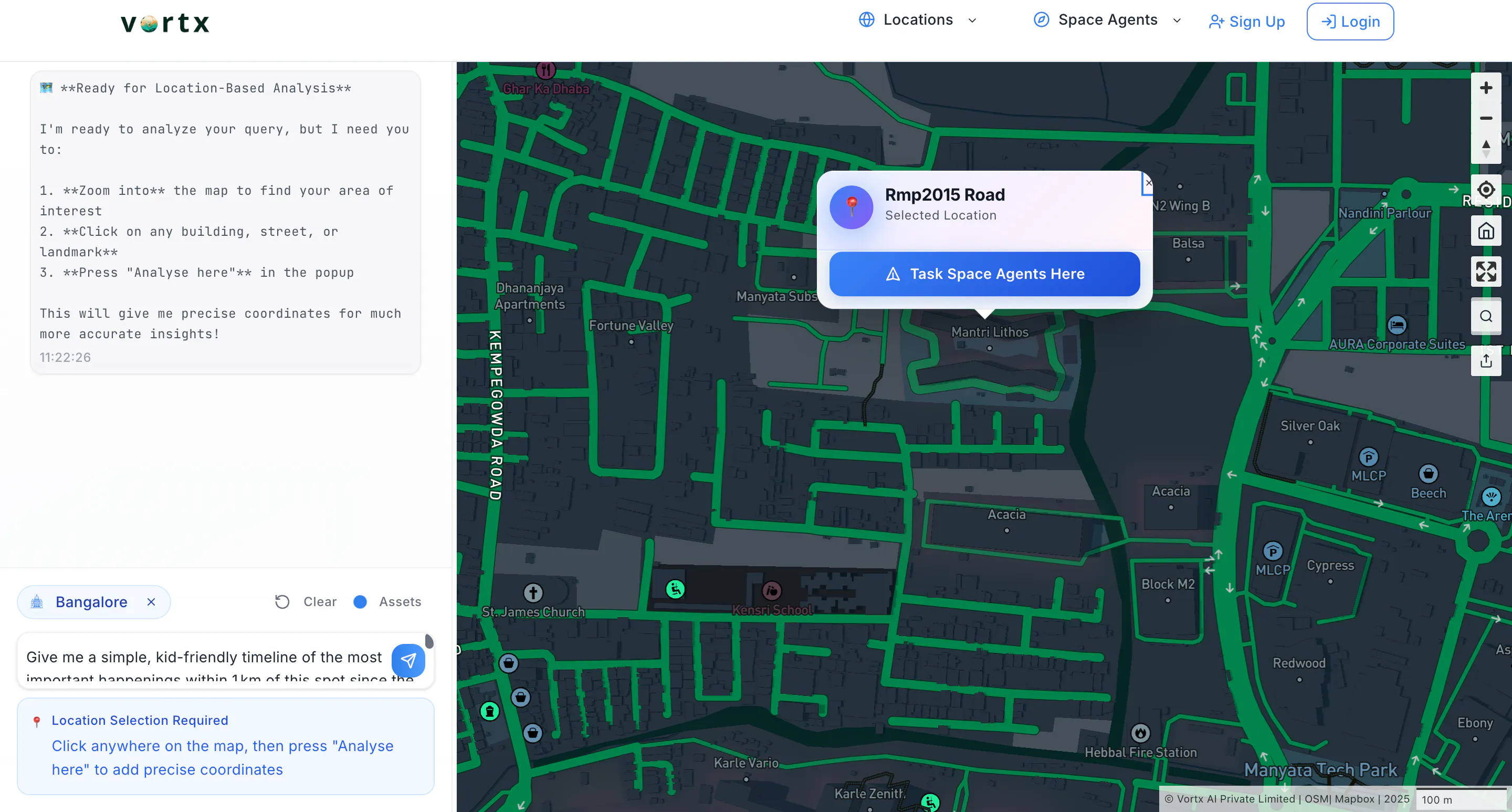The height and width of the screenshot is (812, 1512).
Task: Open the Locations dropdown menu
Action: pos(918,20)
